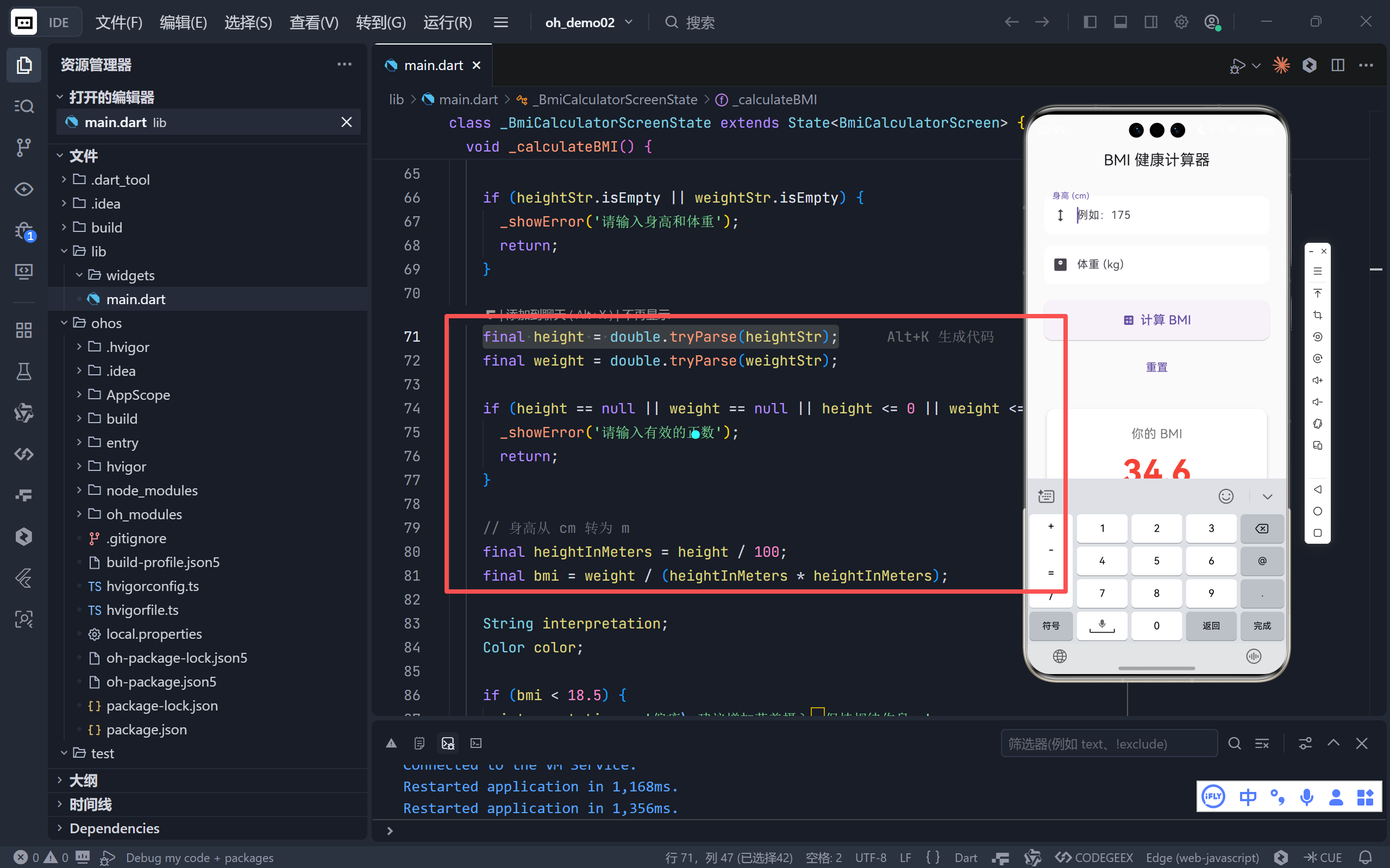Viewport: 1390px width, 868px height.
Task: Open the Source Control branch icon
Action: [x=23, y=148]
